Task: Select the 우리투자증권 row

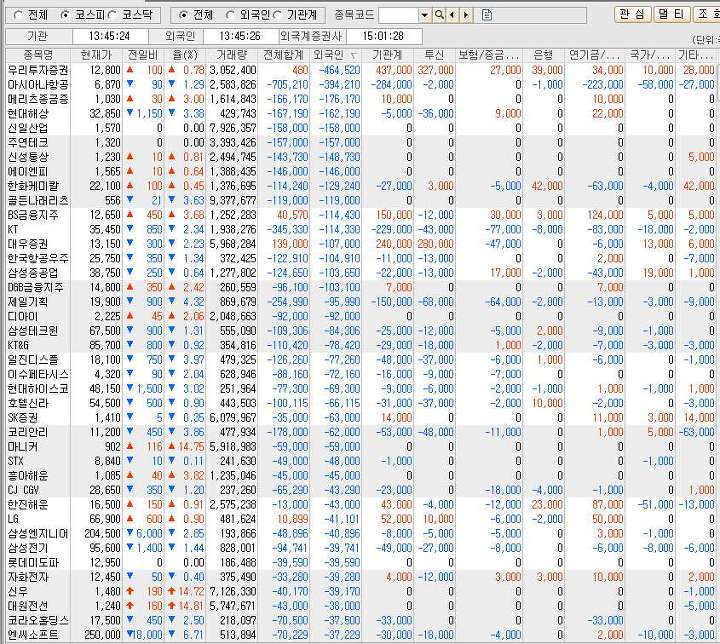Action: (x=363, y=70)
